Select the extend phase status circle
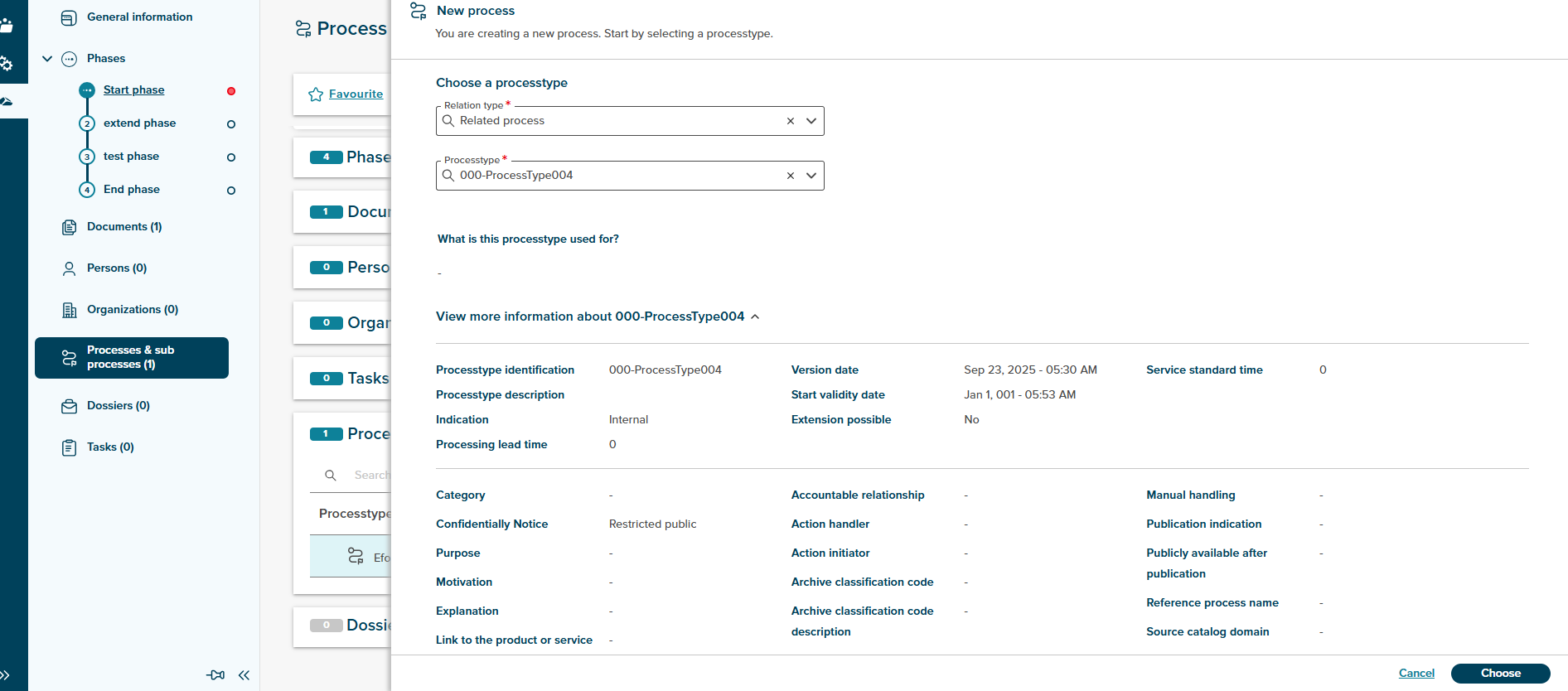The width and height of the screenshot is (1568, 691). 231,124
